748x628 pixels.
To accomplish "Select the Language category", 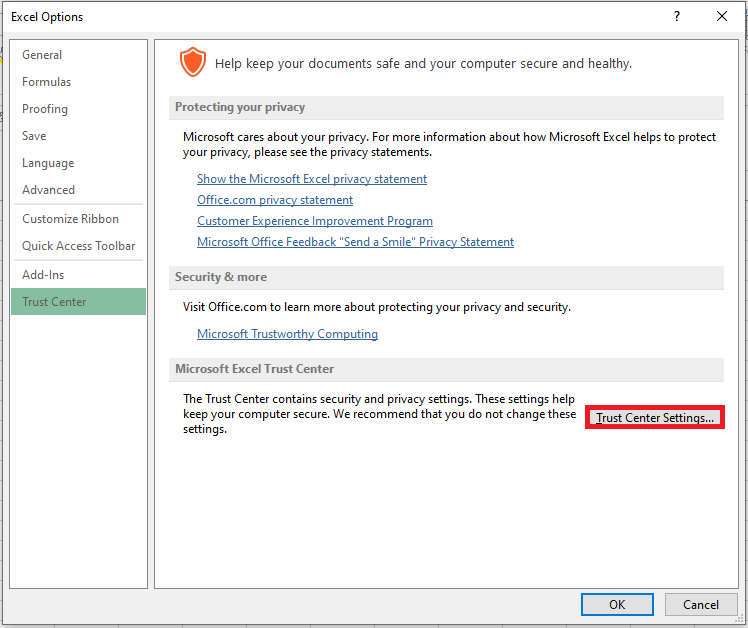I will click(78, 163).
